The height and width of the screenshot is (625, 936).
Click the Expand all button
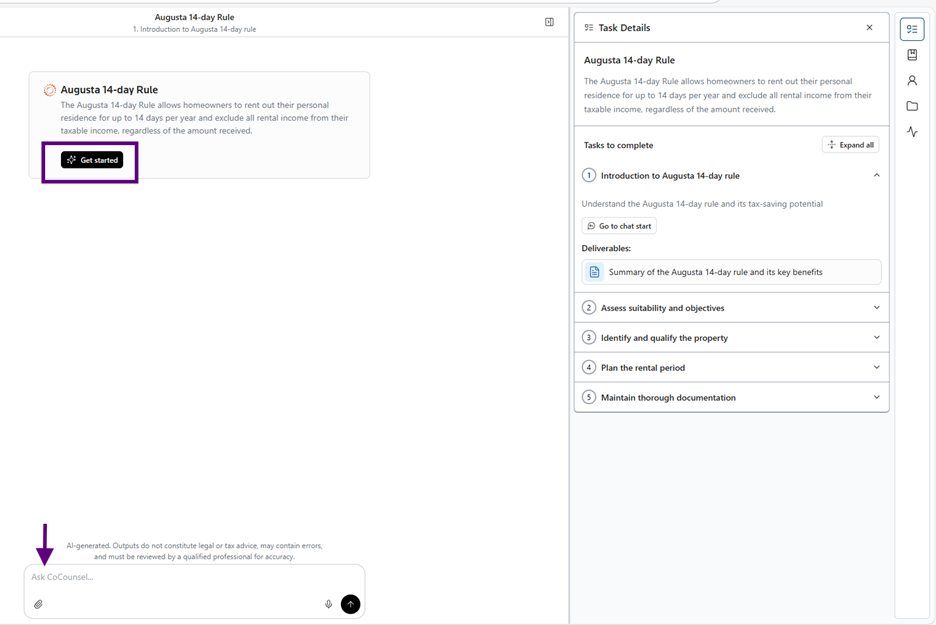tap(850, 145)
